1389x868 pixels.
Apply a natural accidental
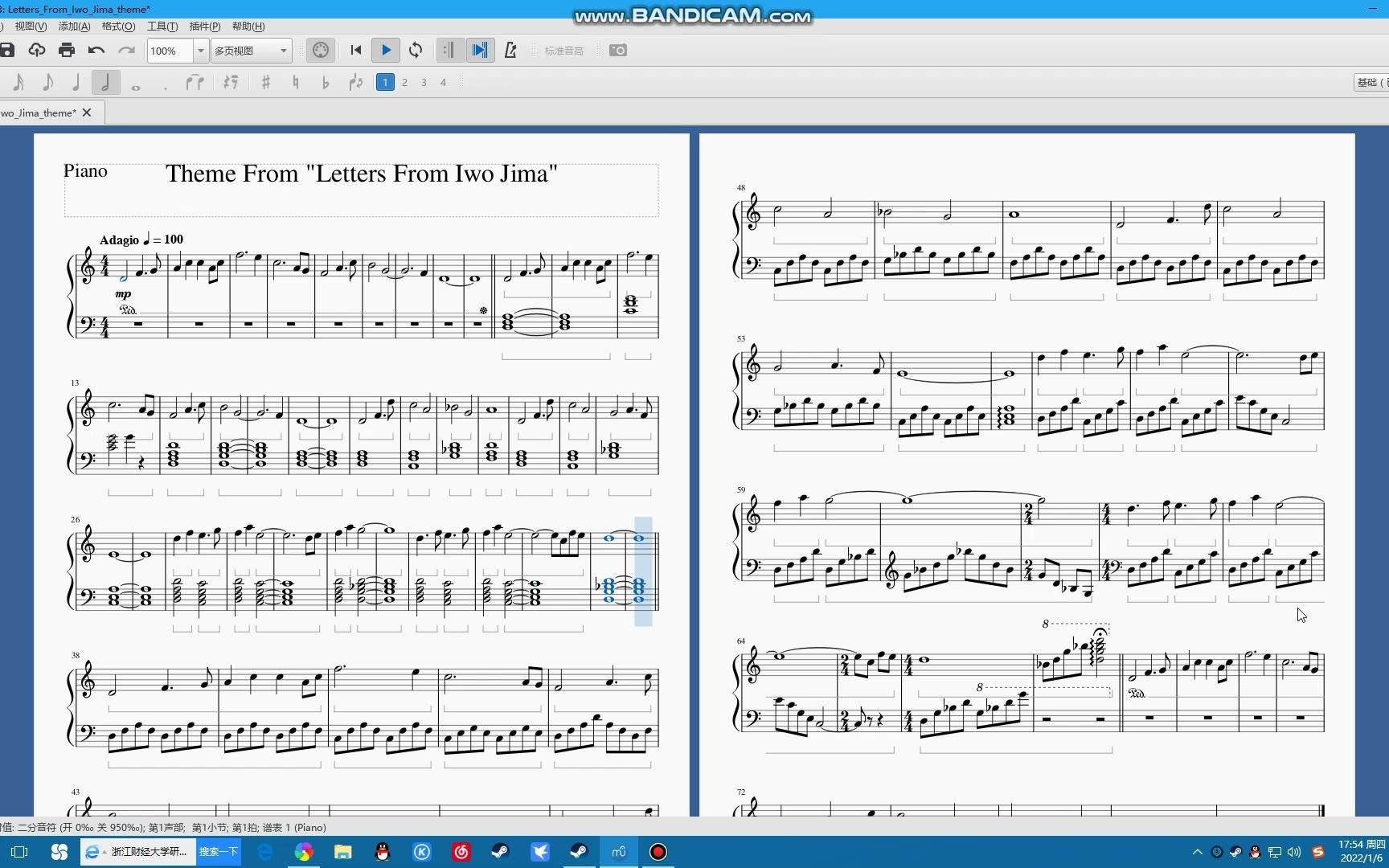(295, 82)
